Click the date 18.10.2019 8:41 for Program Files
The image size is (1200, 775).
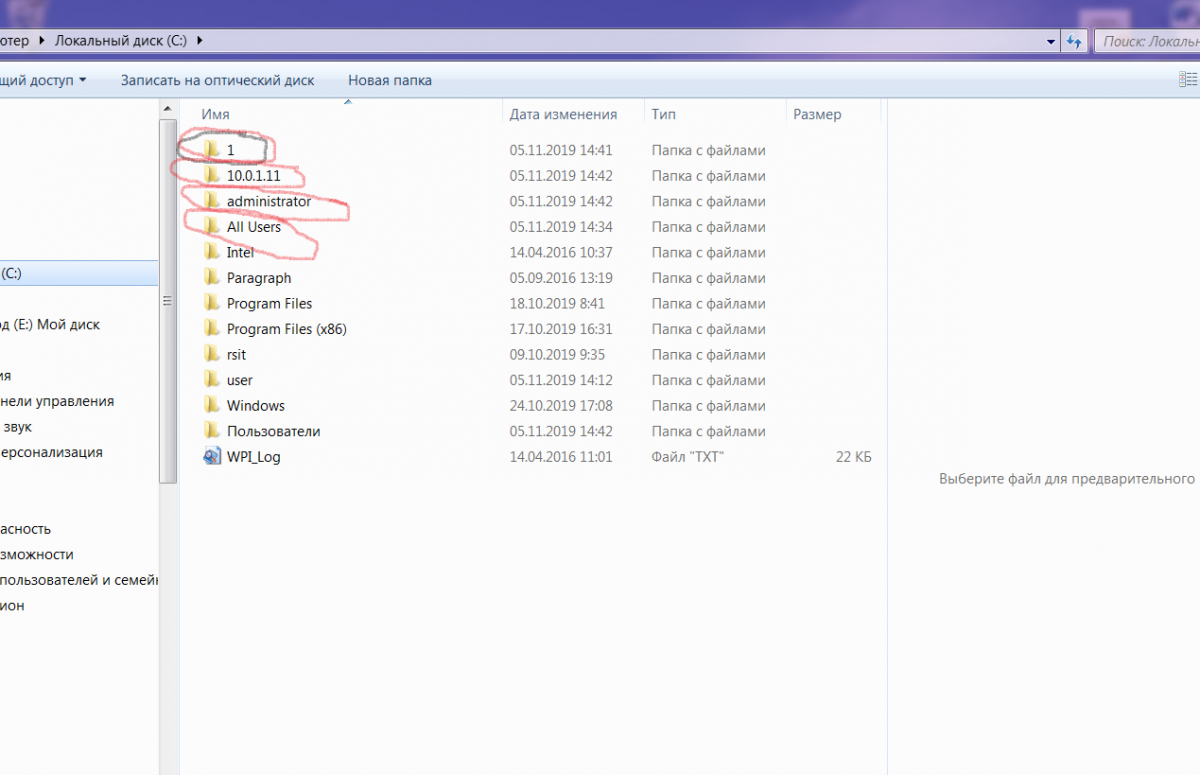557,304
